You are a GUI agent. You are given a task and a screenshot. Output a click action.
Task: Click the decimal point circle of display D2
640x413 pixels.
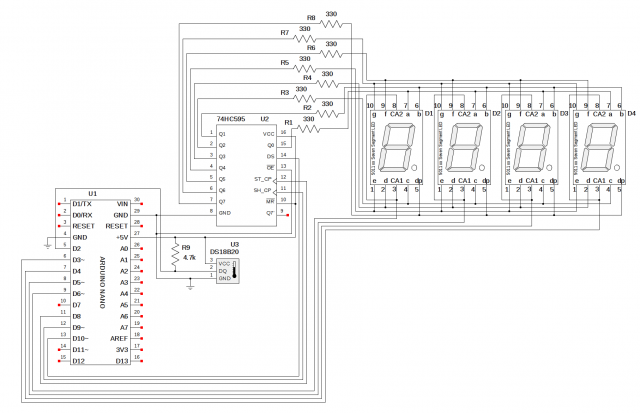(x=482, y=168)
